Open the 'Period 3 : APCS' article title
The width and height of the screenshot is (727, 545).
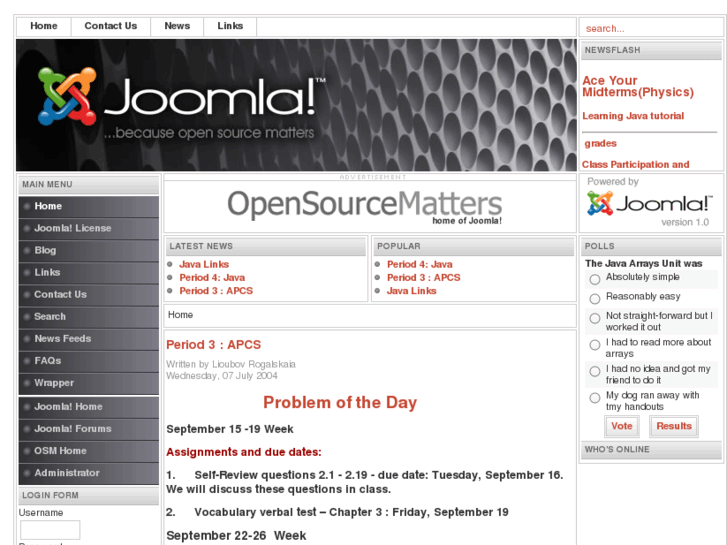click(214, 345)
